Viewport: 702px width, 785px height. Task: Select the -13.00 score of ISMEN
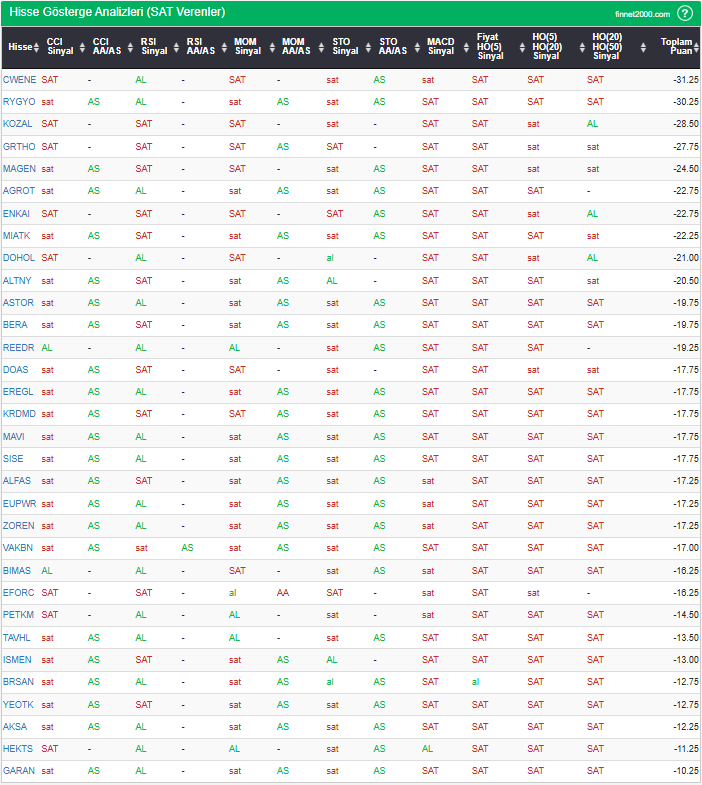[x=685, y=660]
